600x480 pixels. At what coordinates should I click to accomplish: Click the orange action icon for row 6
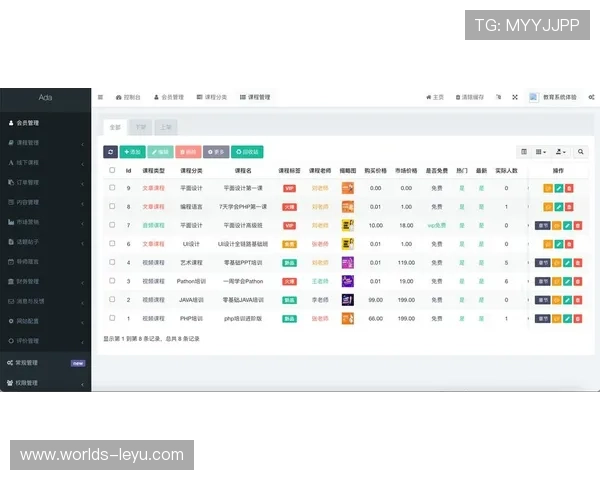[548, 244]
